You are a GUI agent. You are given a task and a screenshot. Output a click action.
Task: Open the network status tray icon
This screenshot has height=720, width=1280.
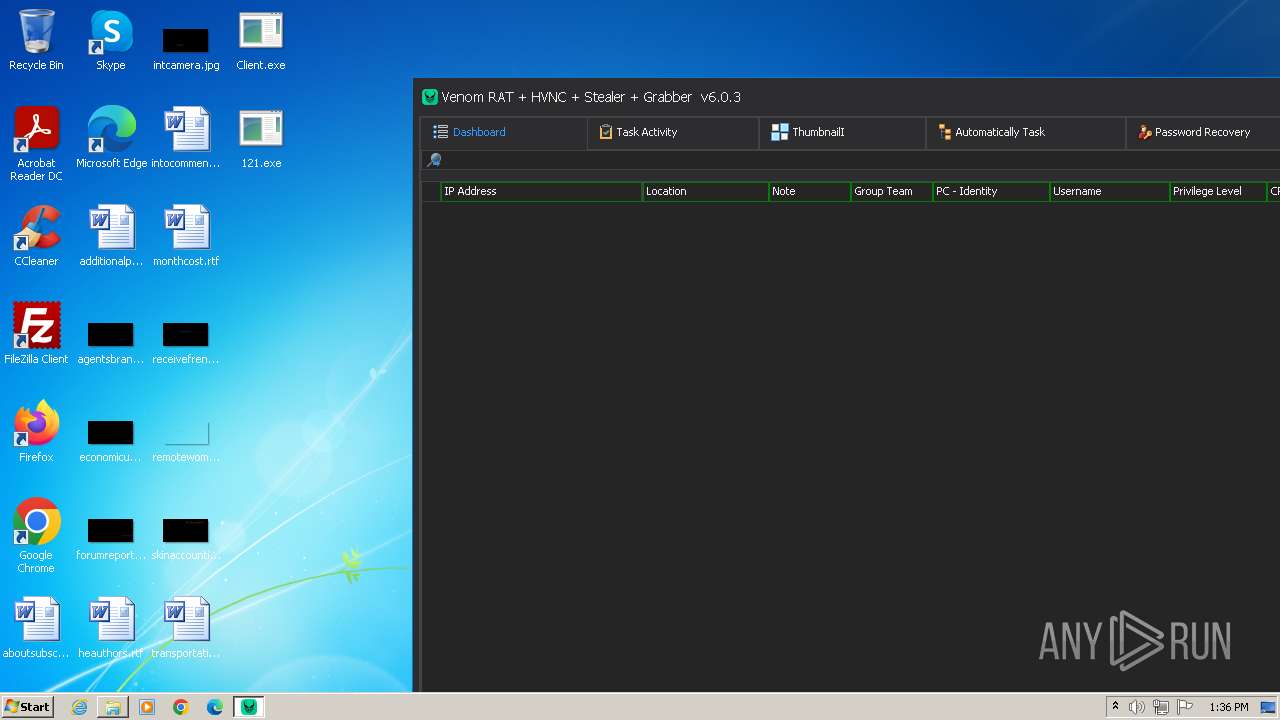[x=1161, y=707]
